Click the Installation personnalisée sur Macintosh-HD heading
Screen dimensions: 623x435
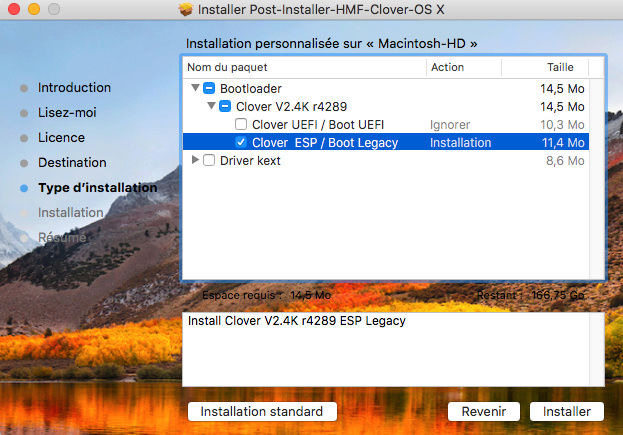tap(331, 43)
